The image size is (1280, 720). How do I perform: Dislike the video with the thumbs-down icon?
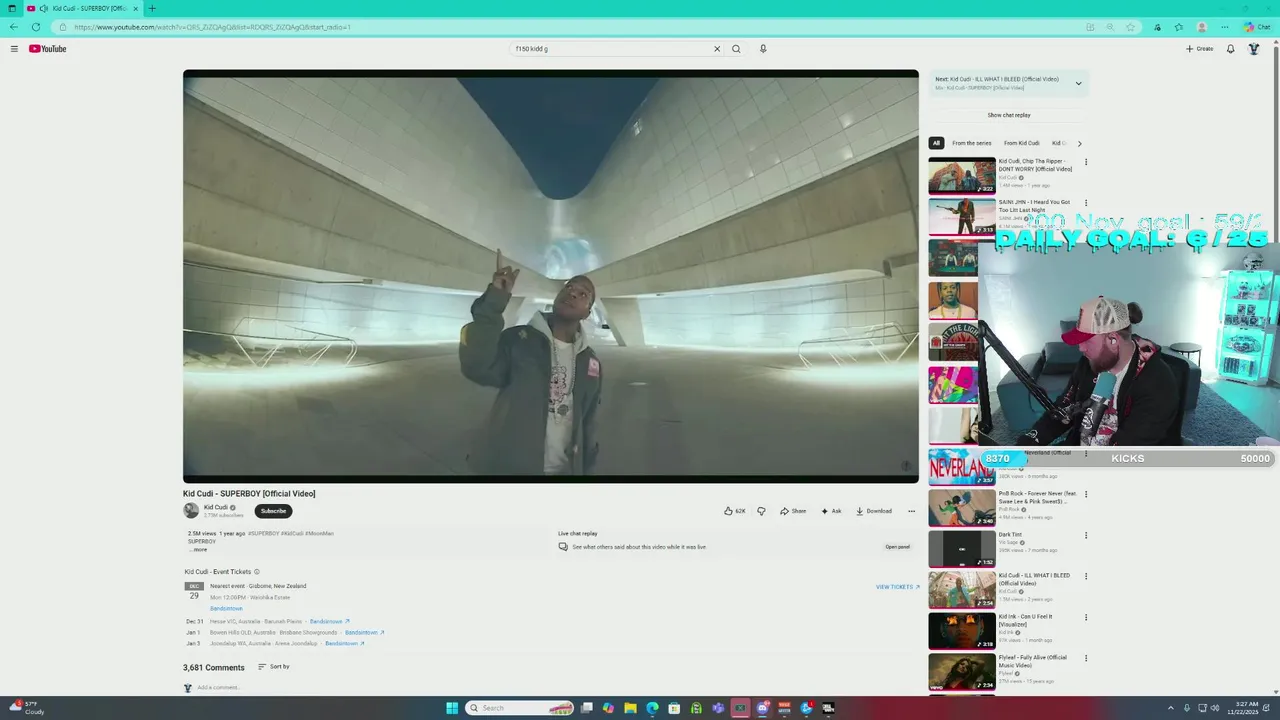point(761,511)
